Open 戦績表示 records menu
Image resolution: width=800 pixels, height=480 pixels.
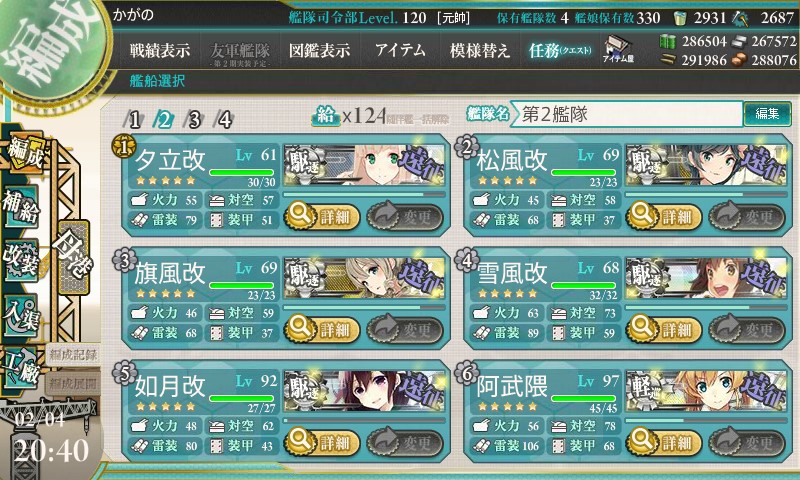160,50
